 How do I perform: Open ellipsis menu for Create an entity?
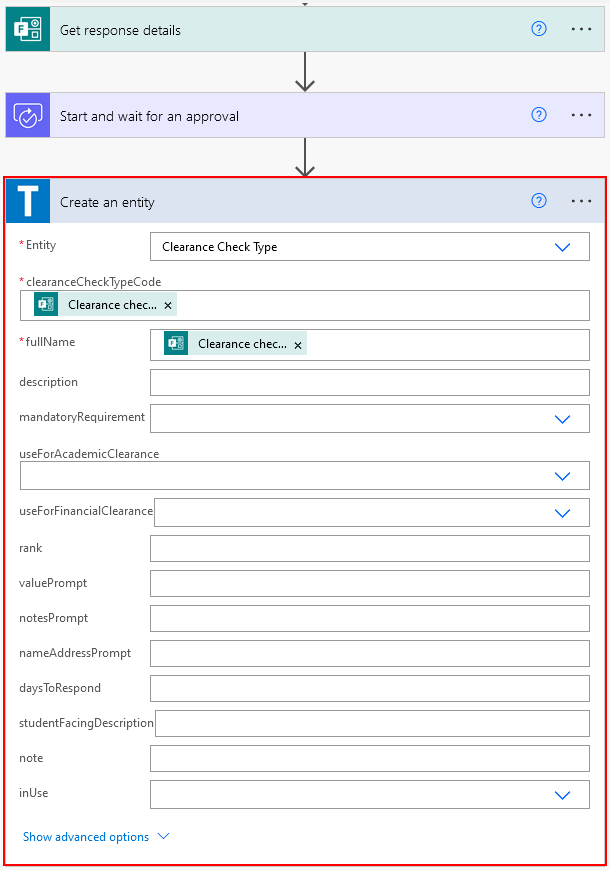pyautogui.click(x=581, y=201)
